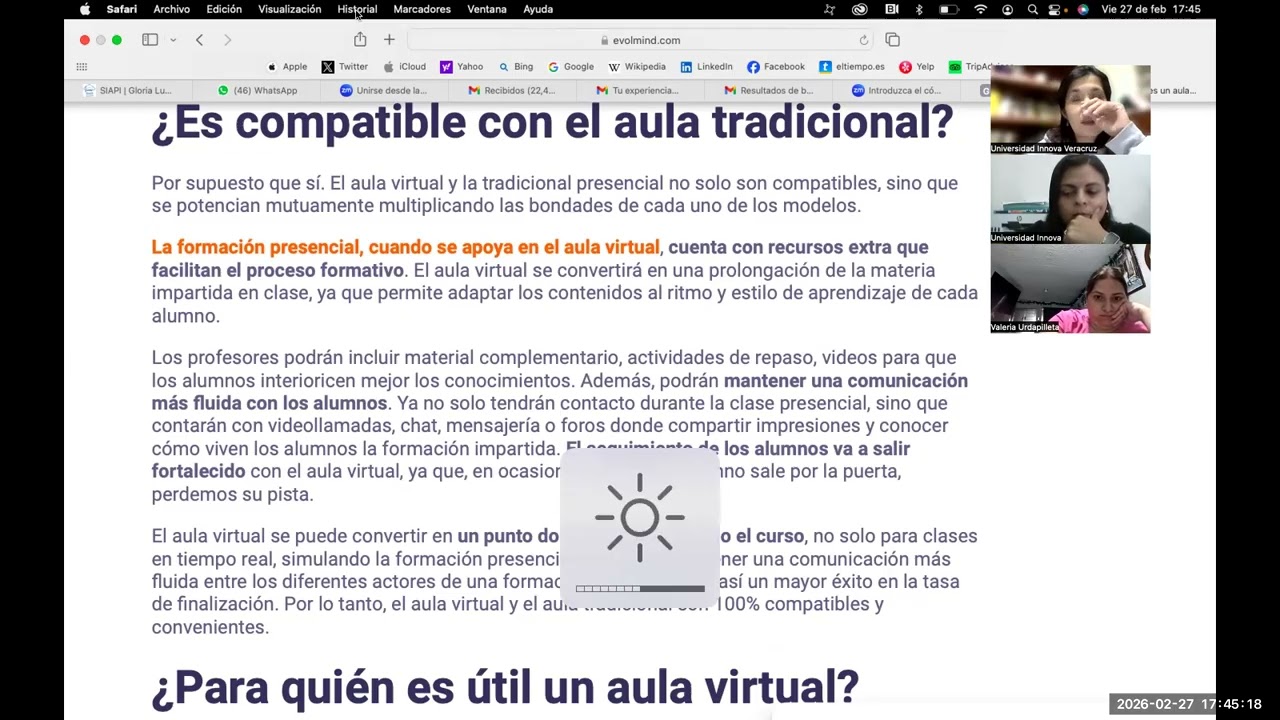Image resolution: width=1280 pixels, height=720 pixels.
Task: Open Control Center icon
Action: [x=1055, y=9]
